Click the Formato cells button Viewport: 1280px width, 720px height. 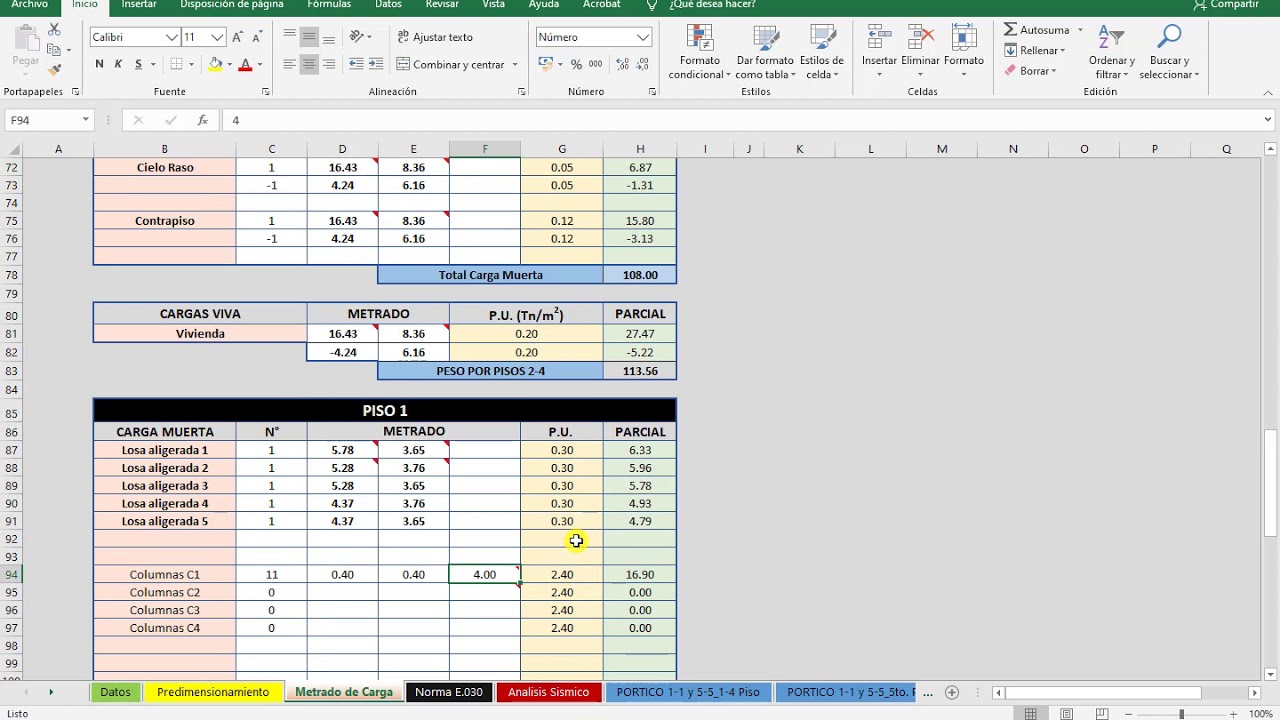click(964, 52)
